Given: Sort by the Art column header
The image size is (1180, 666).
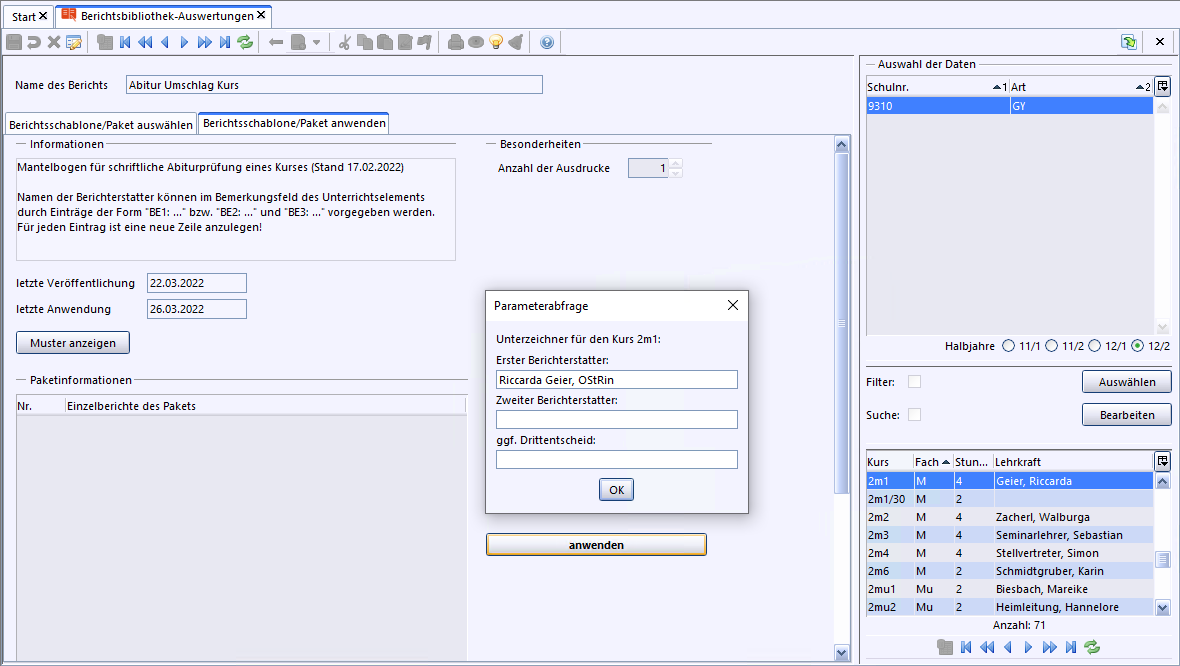Looking at the screenshot, I should click(x=1081, y=87).
